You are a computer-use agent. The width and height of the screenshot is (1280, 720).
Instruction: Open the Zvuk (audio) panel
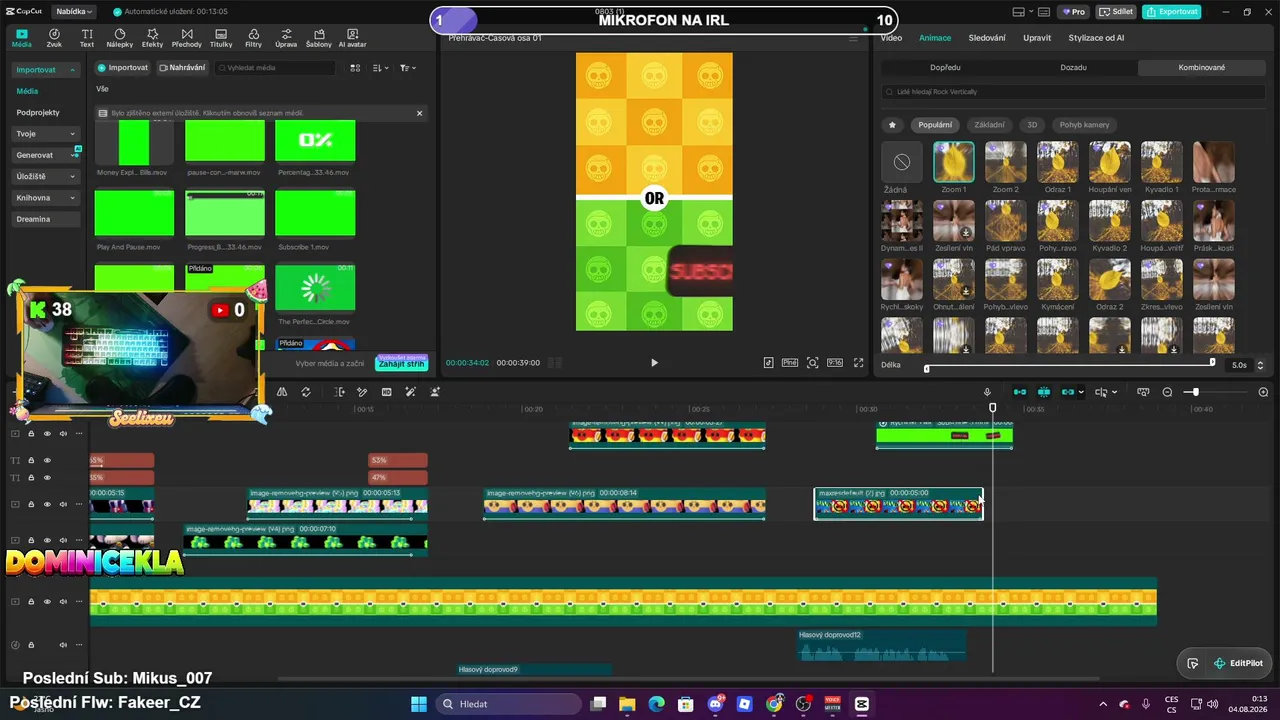(54, 38)
